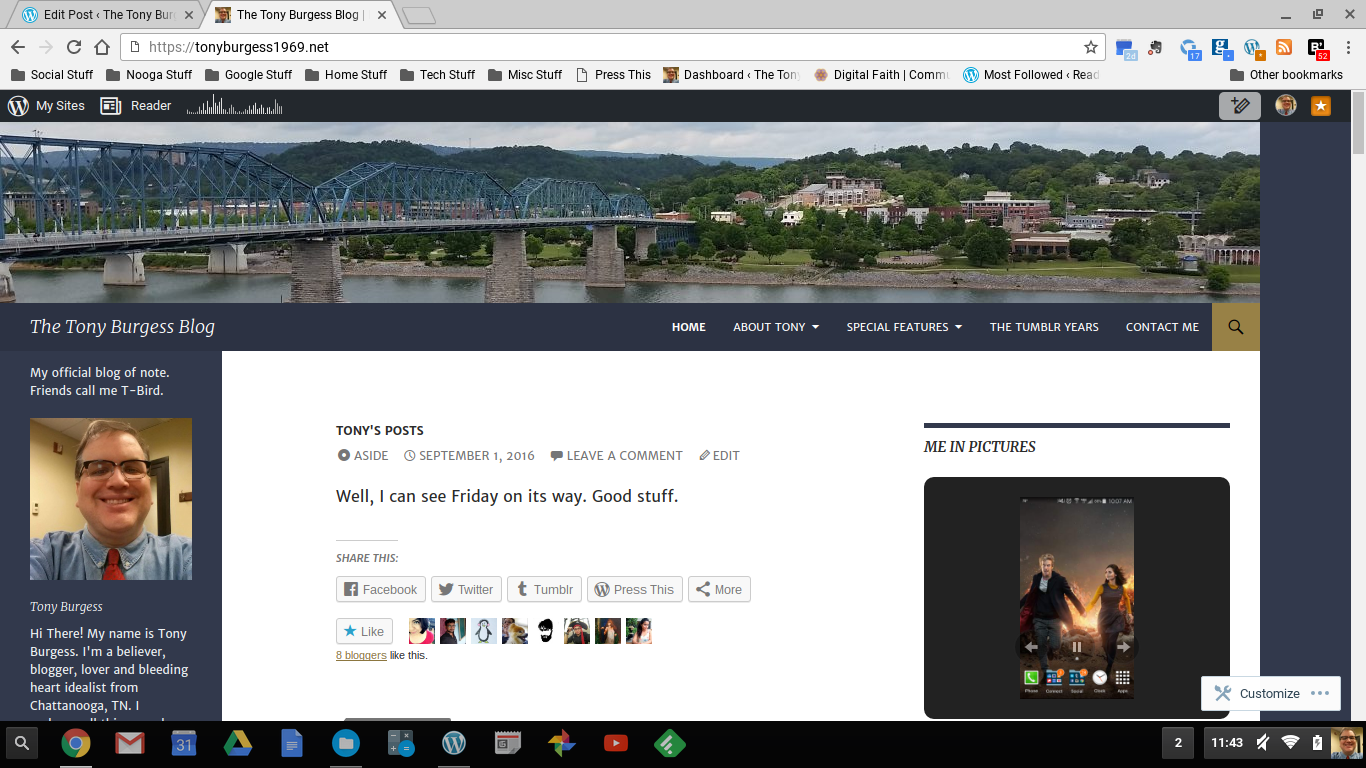The image size is (1366, 768).
Task: Expand the SPECIAL FEATURES dropdown menu
Action: coord(903,326)
